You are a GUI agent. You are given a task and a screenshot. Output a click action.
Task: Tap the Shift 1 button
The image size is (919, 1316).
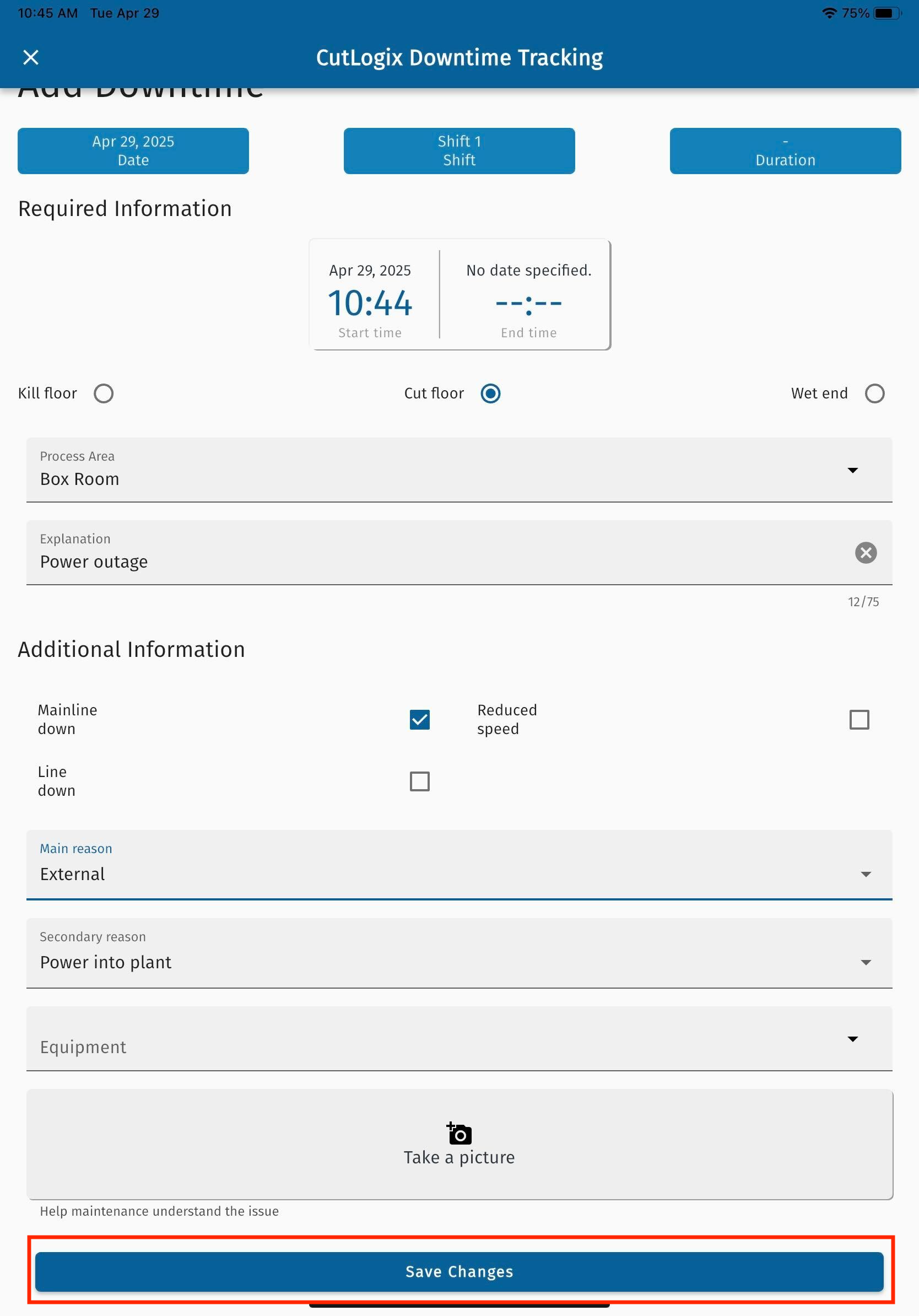(x=459, y=151)
